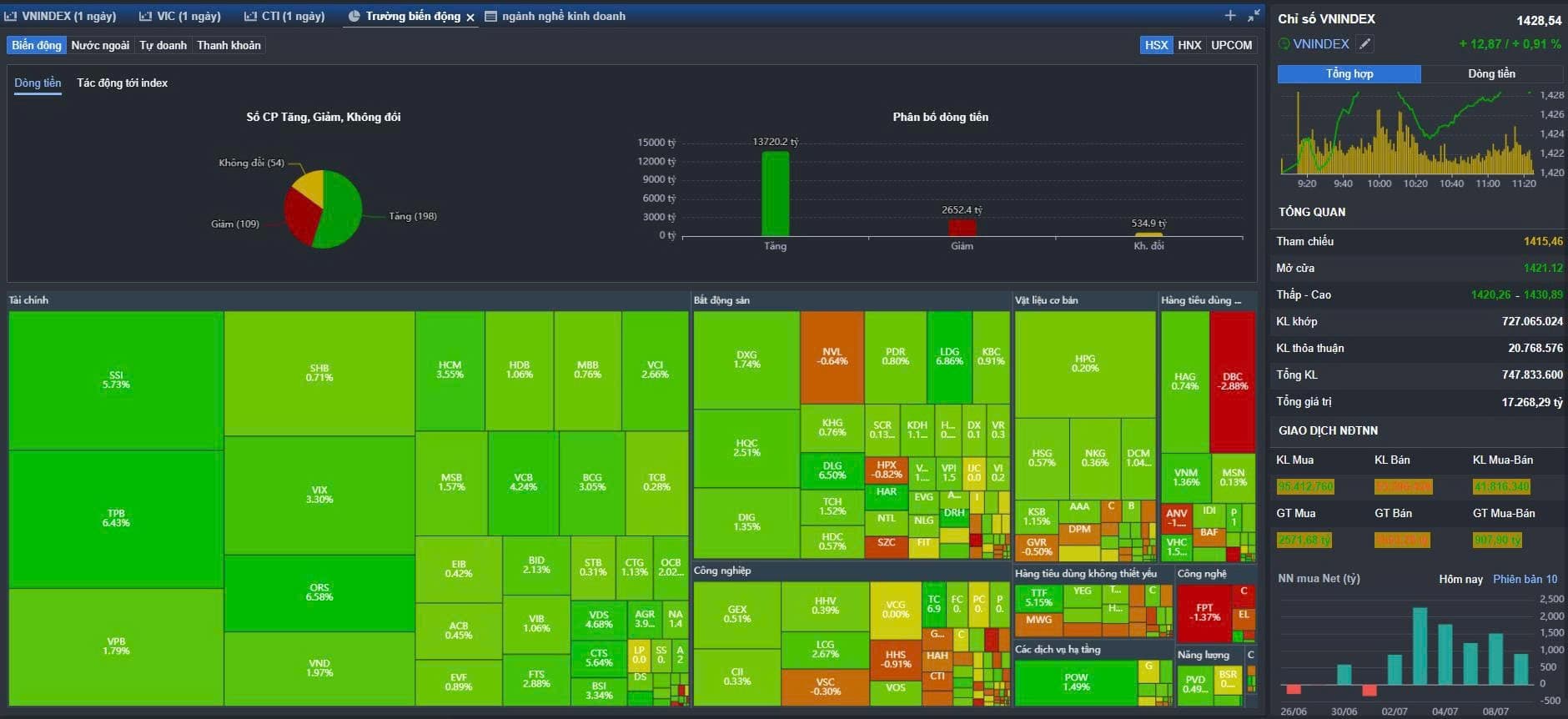This screenshot has width=1568, height=719.
Task: Open the VIC (1 ngày) tab
Action: coord(189,16)
